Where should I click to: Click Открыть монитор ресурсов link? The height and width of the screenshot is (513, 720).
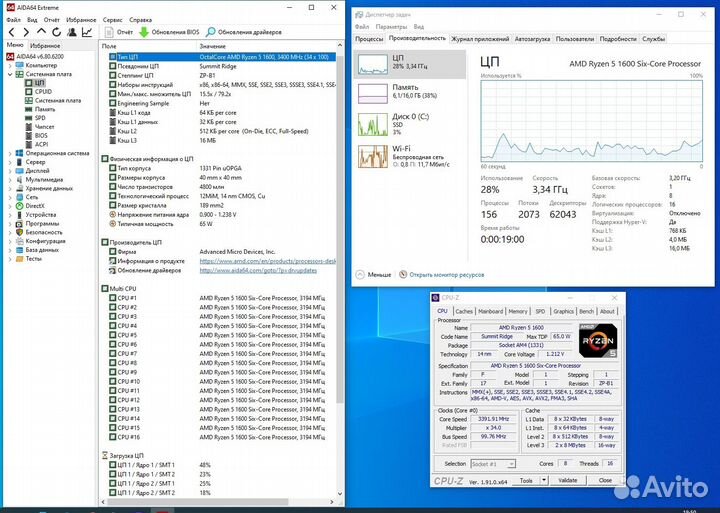[x=447, y=275]
